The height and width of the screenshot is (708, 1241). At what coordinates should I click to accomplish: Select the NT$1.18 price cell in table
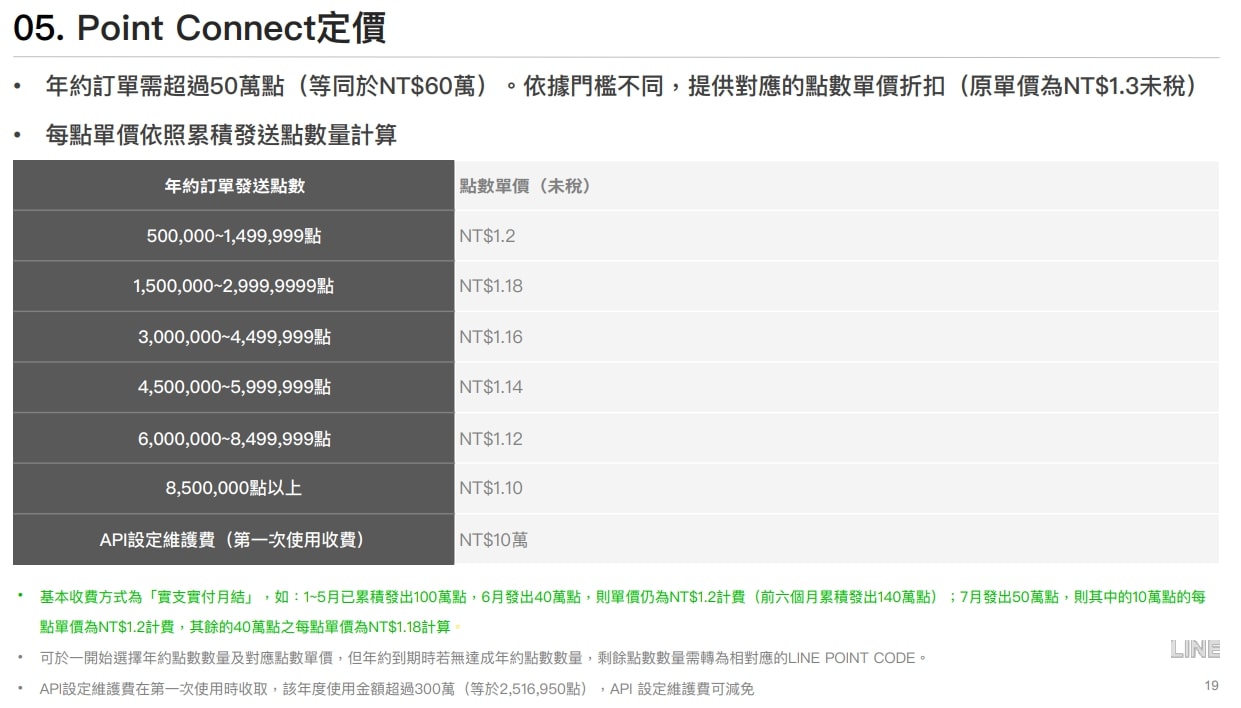[491, 286]
